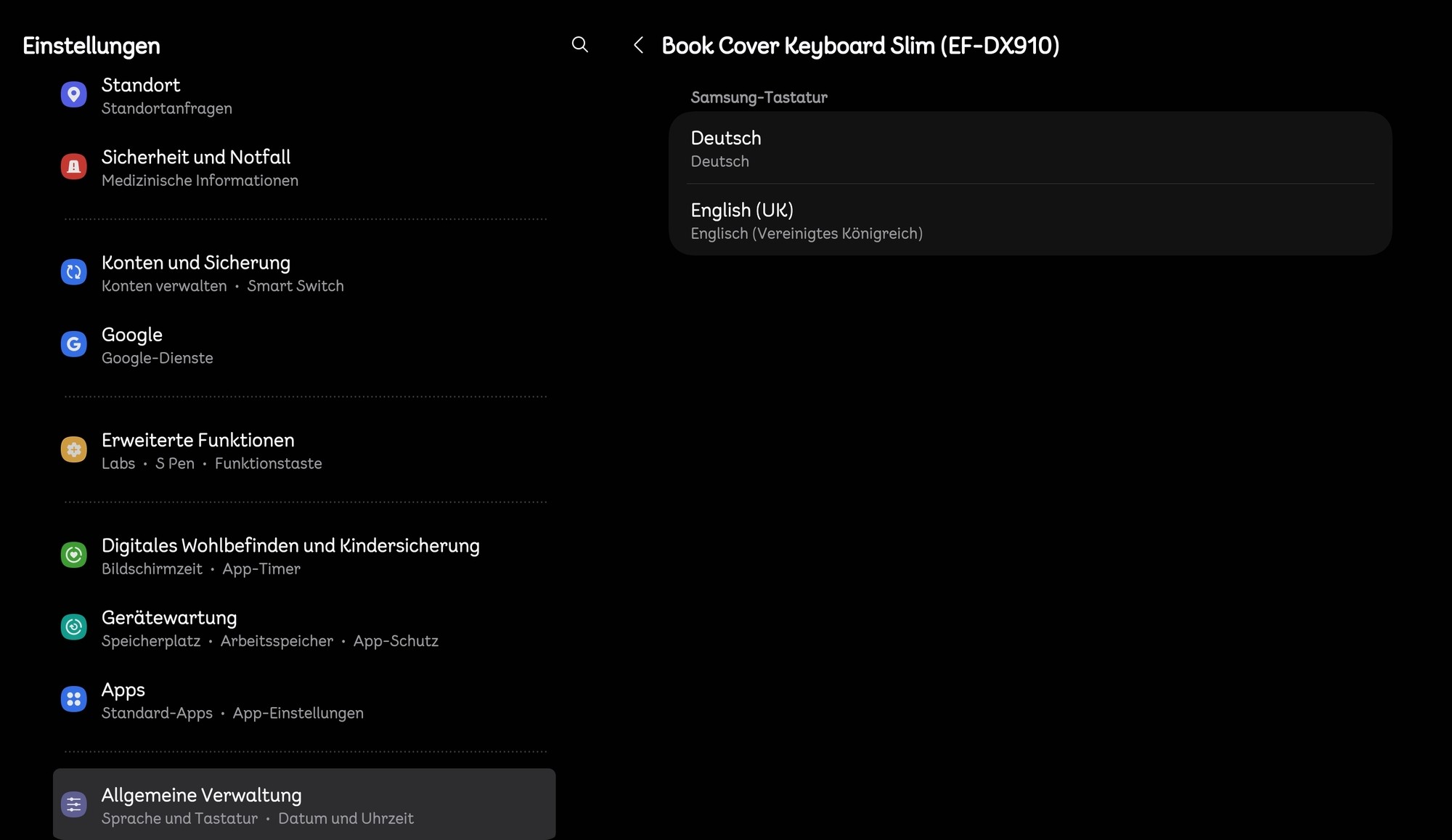
Task: Click the Konten und Sicherung sync icon
Action: click(x=73, y=272)
